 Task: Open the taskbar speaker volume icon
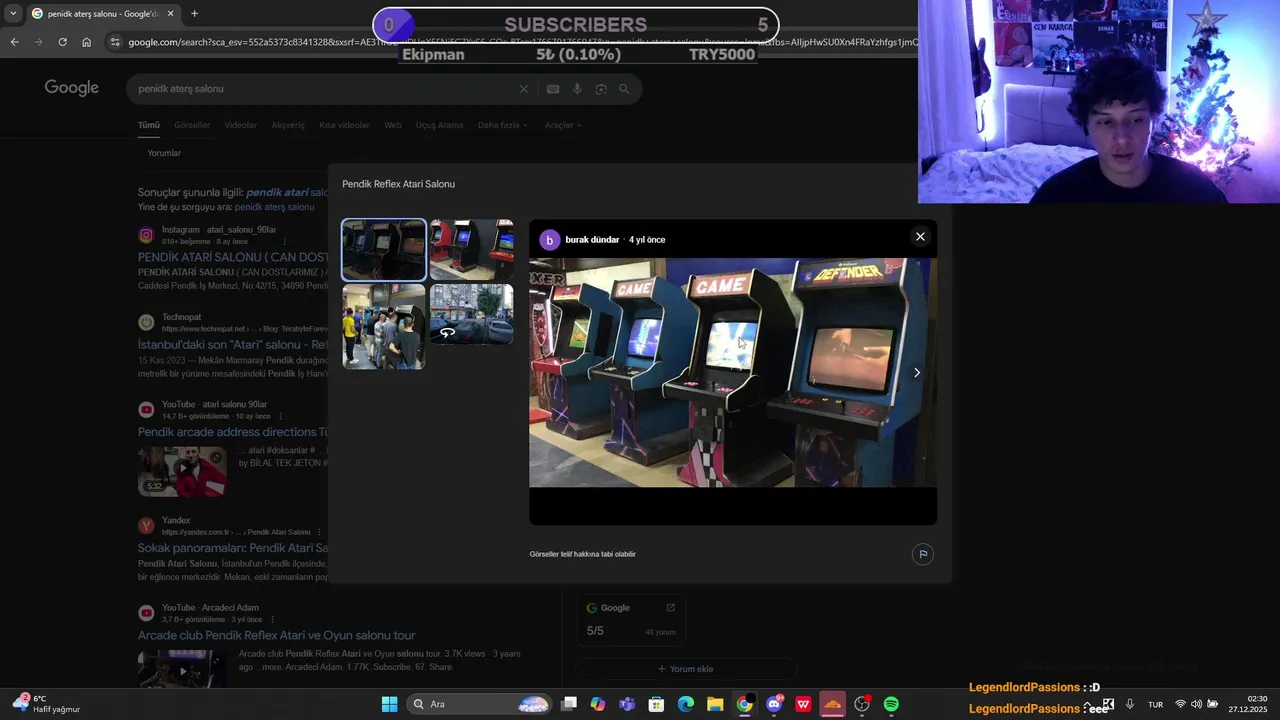click(x=1196, y=704)
